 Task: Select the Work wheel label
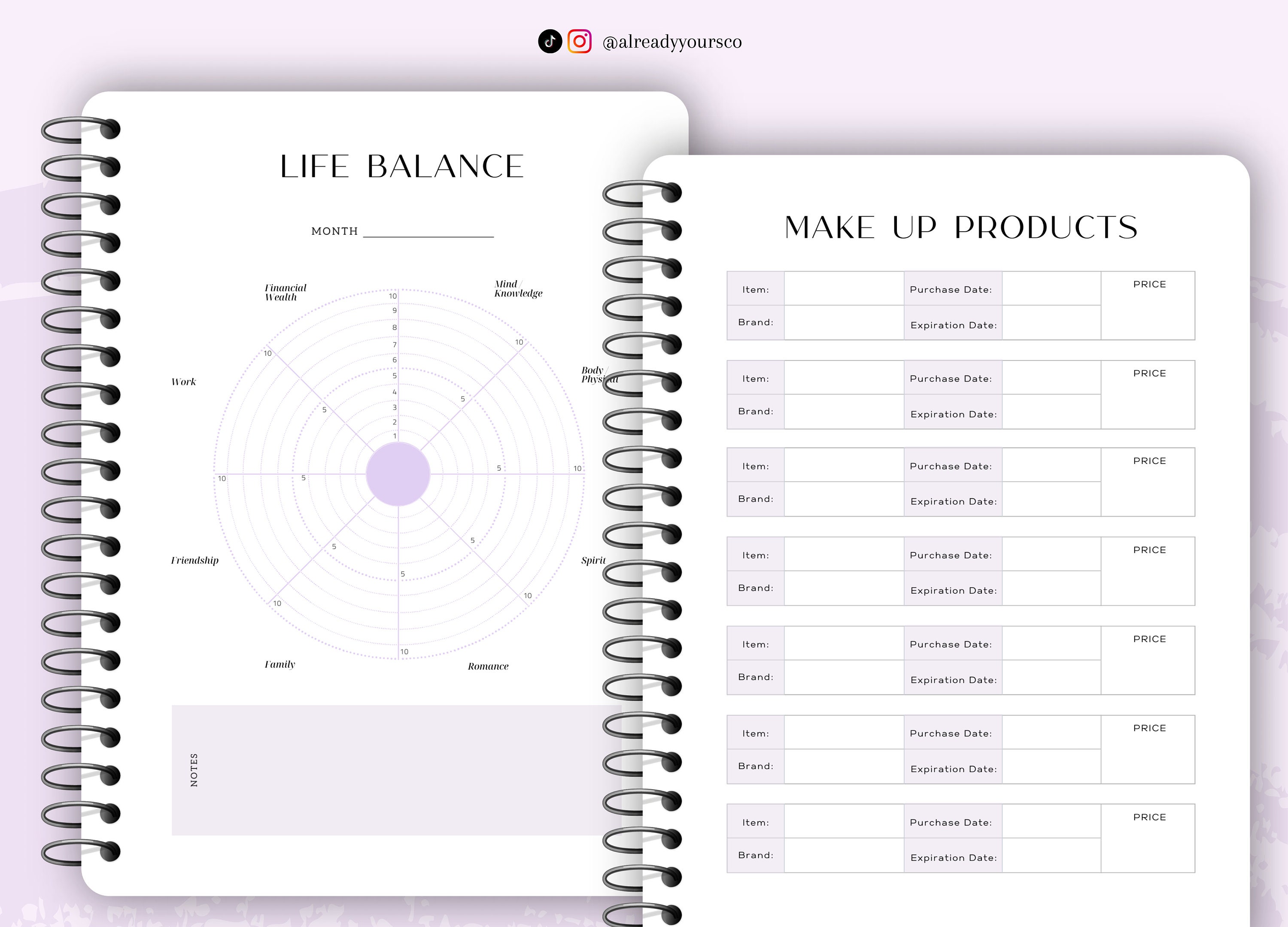click(183, 382)
